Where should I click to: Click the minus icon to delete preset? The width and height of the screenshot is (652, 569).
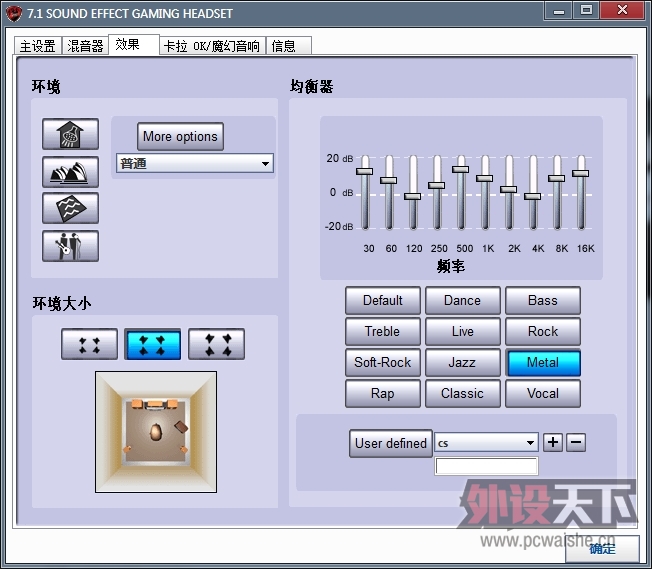pos(576,442)
